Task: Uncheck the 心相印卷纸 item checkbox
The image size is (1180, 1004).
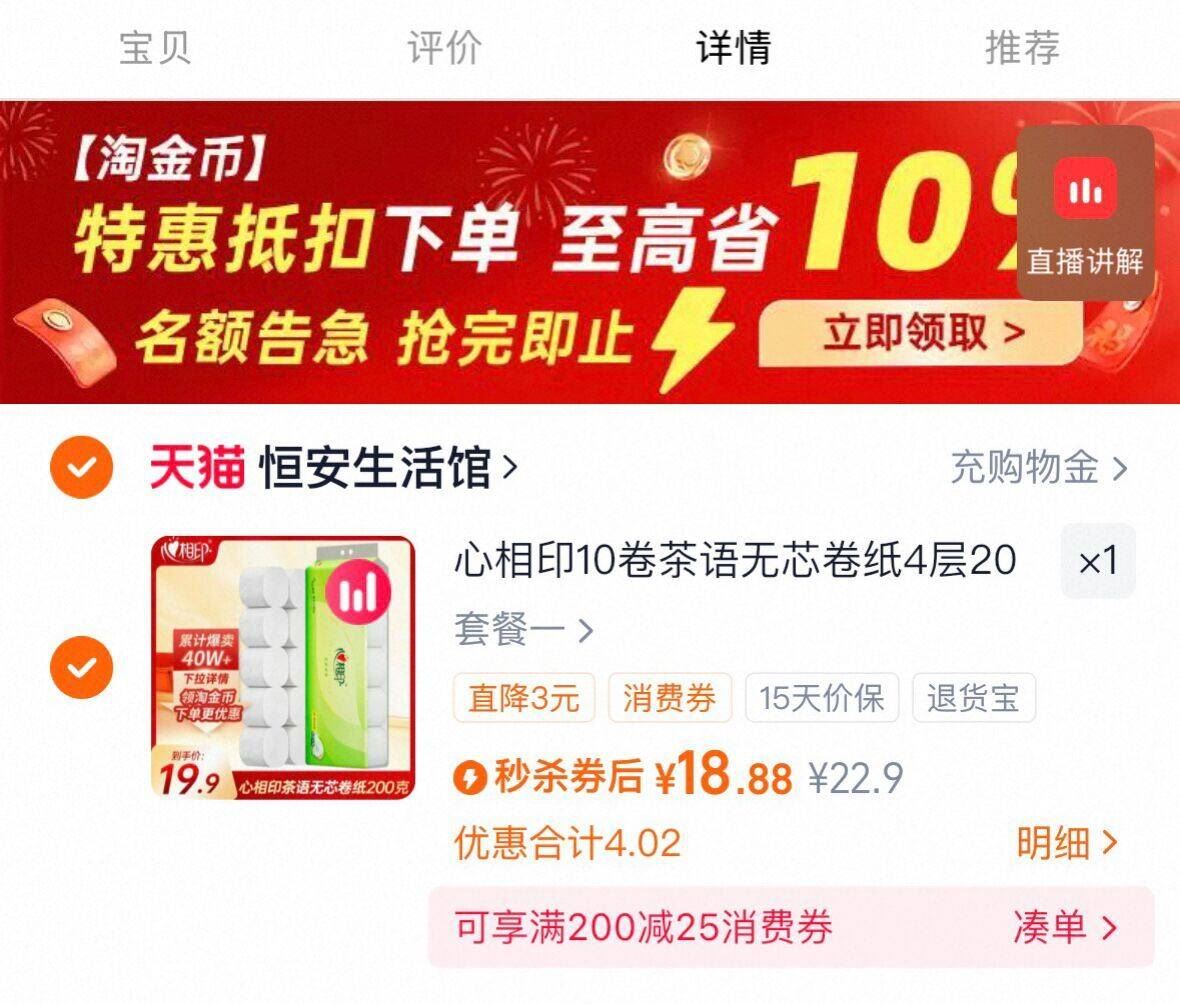Action: [81, 667]
